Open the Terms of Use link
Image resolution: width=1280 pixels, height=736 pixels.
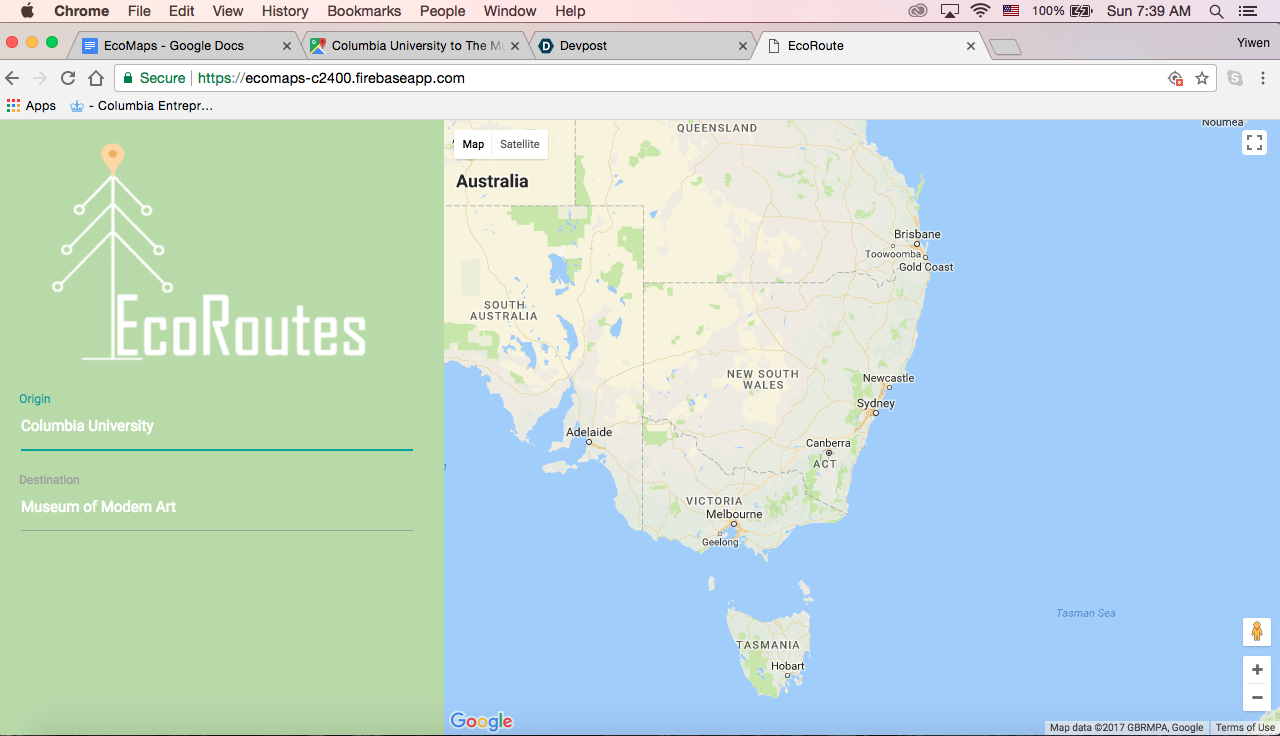point(1245,728)
